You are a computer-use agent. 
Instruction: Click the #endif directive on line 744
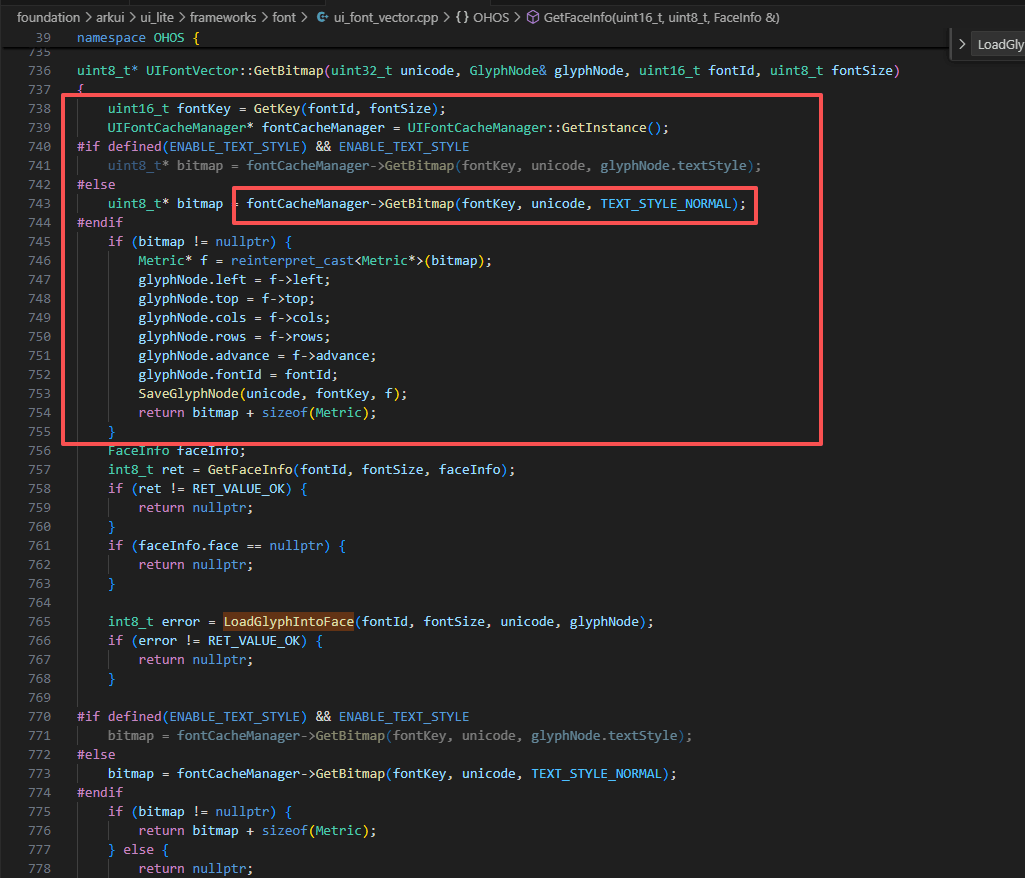click(99, 222)
